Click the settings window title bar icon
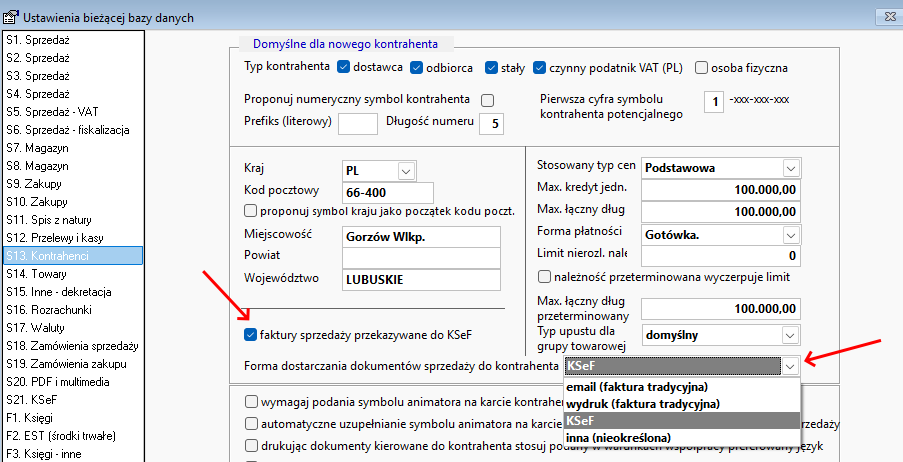 click(12, 17)
